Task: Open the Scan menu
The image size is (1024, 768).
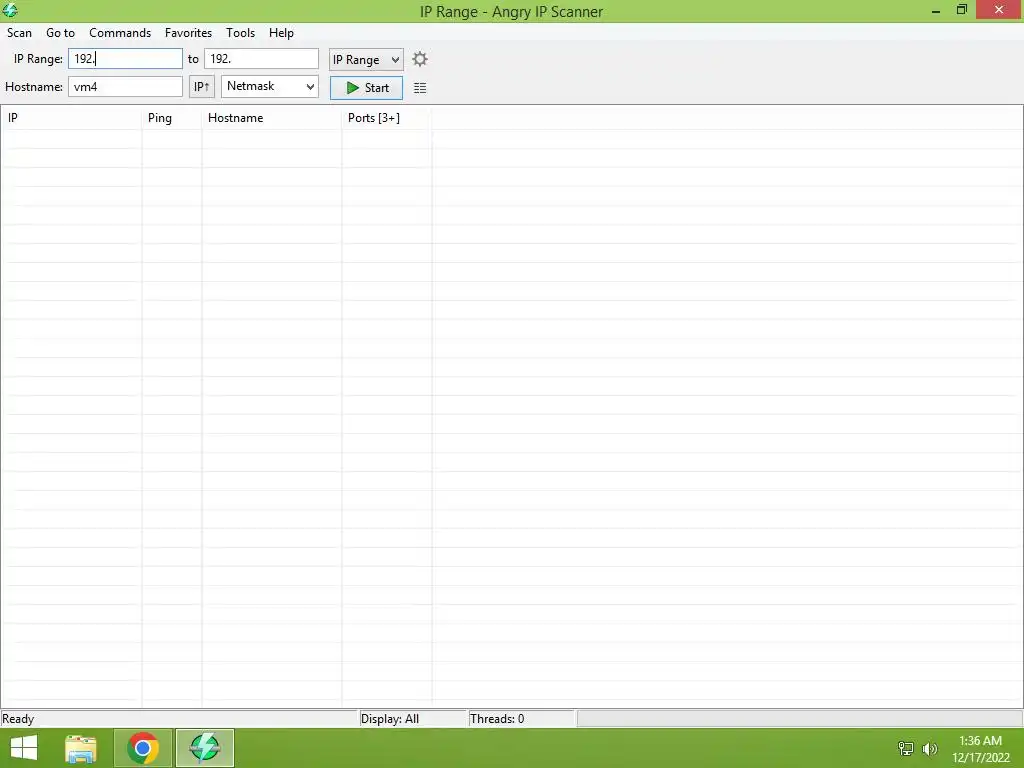Action: (20, 33)
